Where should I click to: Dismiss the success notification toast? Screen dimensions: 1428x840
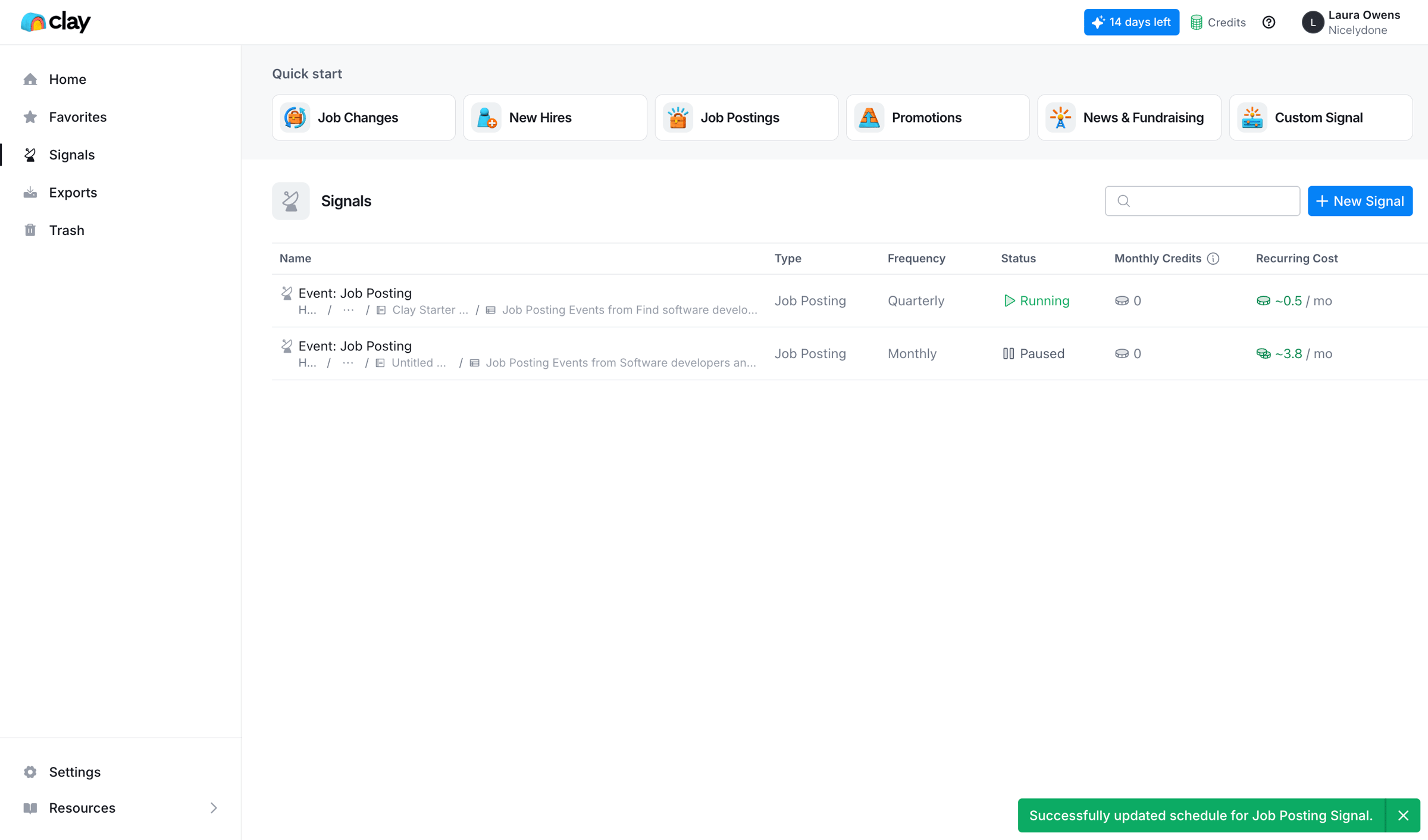coord(1402,815)
